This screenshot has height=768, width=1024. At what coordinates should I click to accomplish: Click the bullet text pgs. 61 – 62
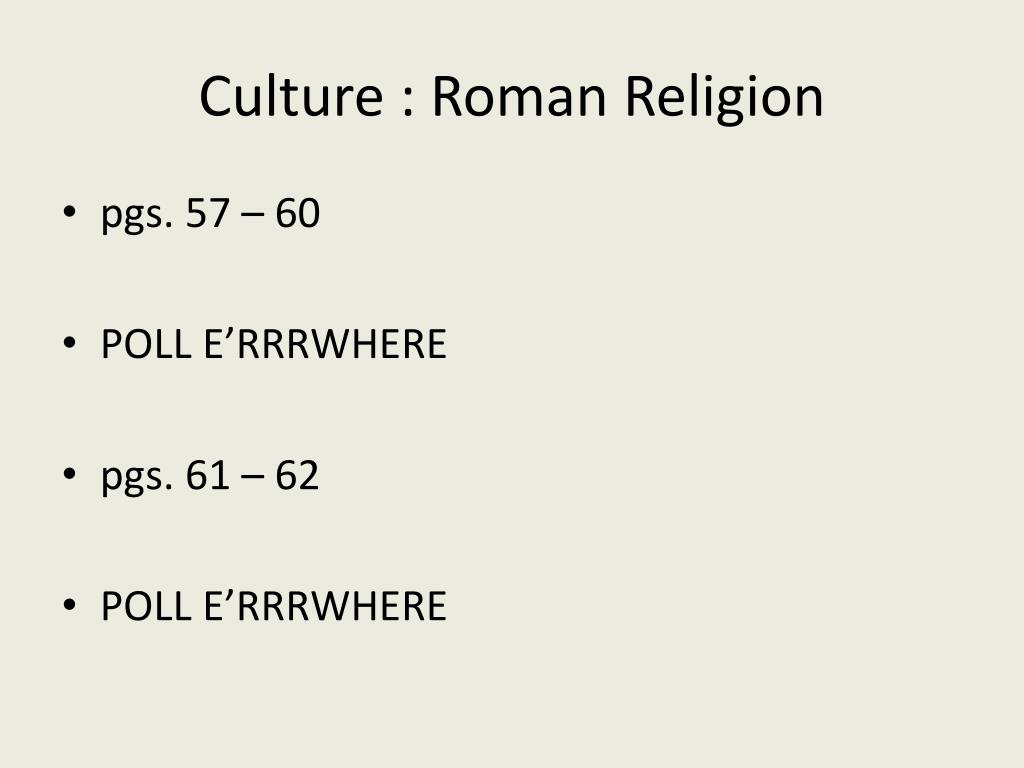[210, 476]
